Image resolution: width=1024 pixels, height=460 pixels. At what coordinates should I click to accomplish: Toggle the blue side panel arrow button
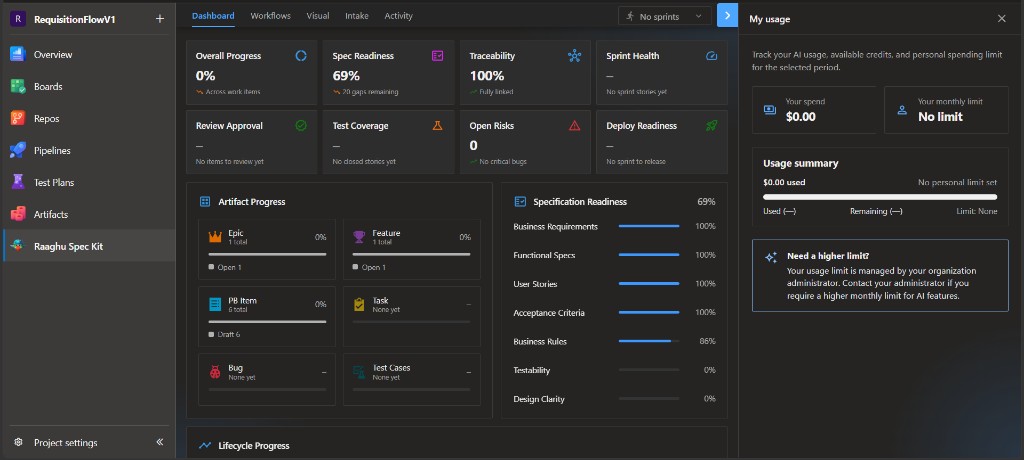click(x=727, y=16)
